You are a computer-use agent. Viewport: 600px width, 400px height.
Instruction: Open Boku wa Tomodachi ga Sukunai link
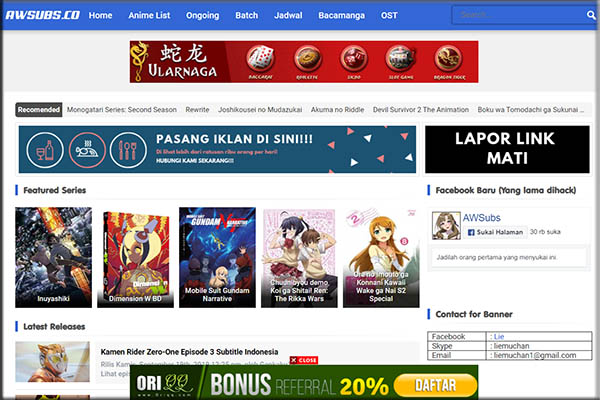530,110
